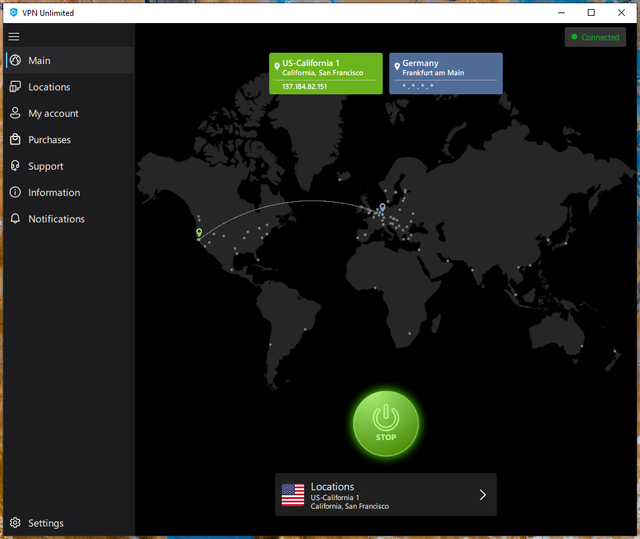Click the Information circle icon
The image size is (640, 539).
[x=15, y=192]
